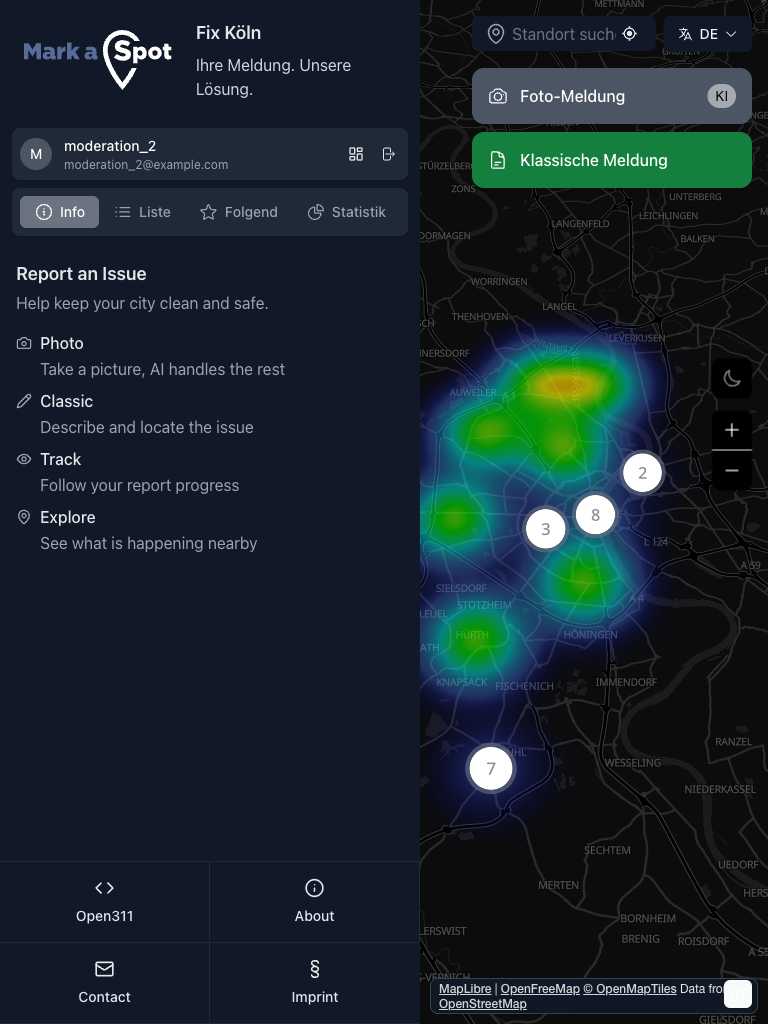Viewport: 768px width, 1024px height.
Task: Switch to the Liste tab
Action: (x=143, y=212)
